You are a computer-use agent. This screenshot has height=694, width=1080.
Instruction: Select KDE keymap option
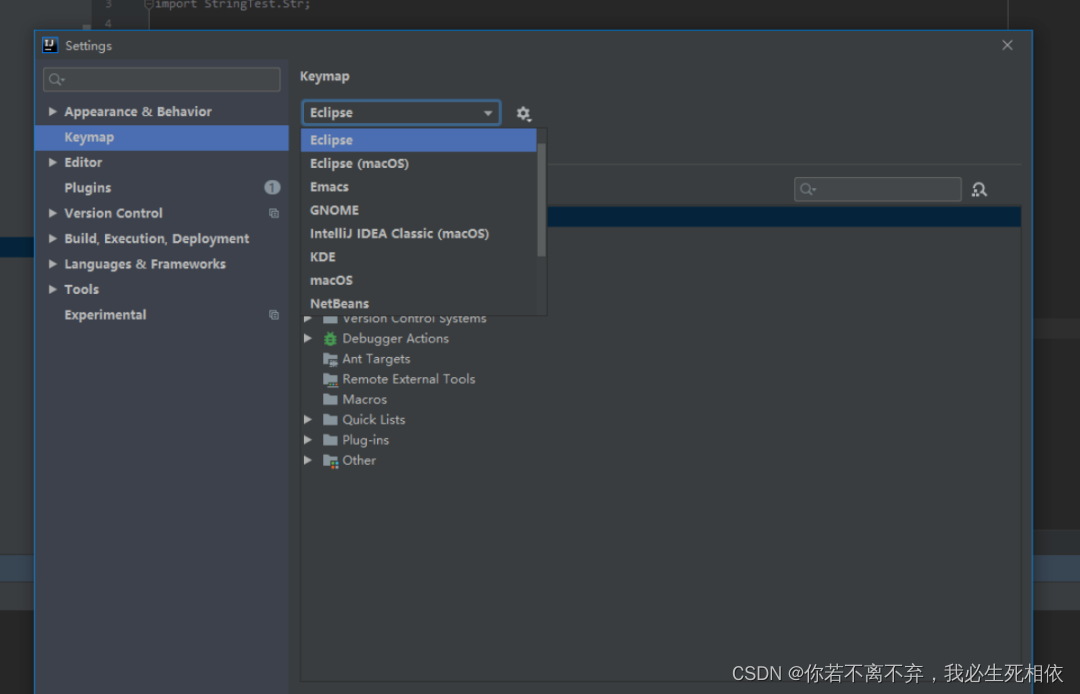(419, 257)
